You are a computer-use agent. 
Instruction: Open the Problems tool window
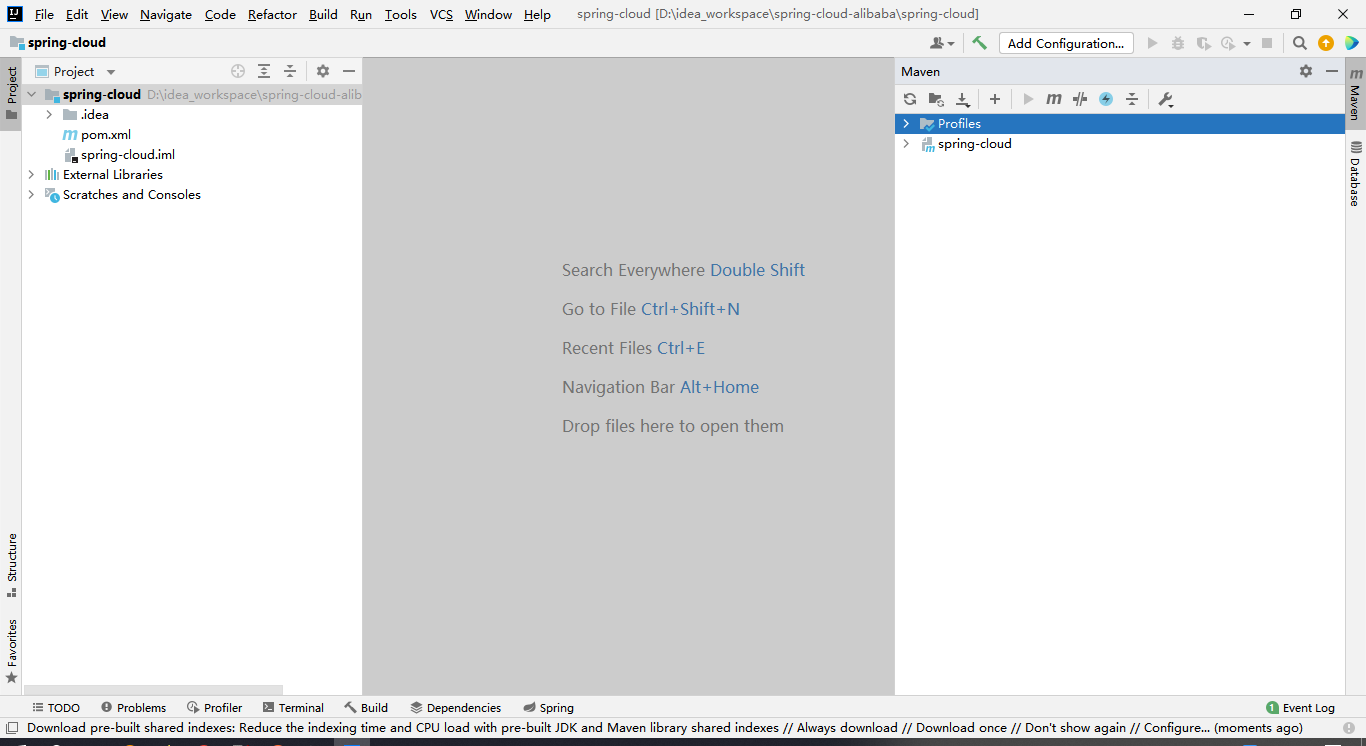[x=133, y=707]
